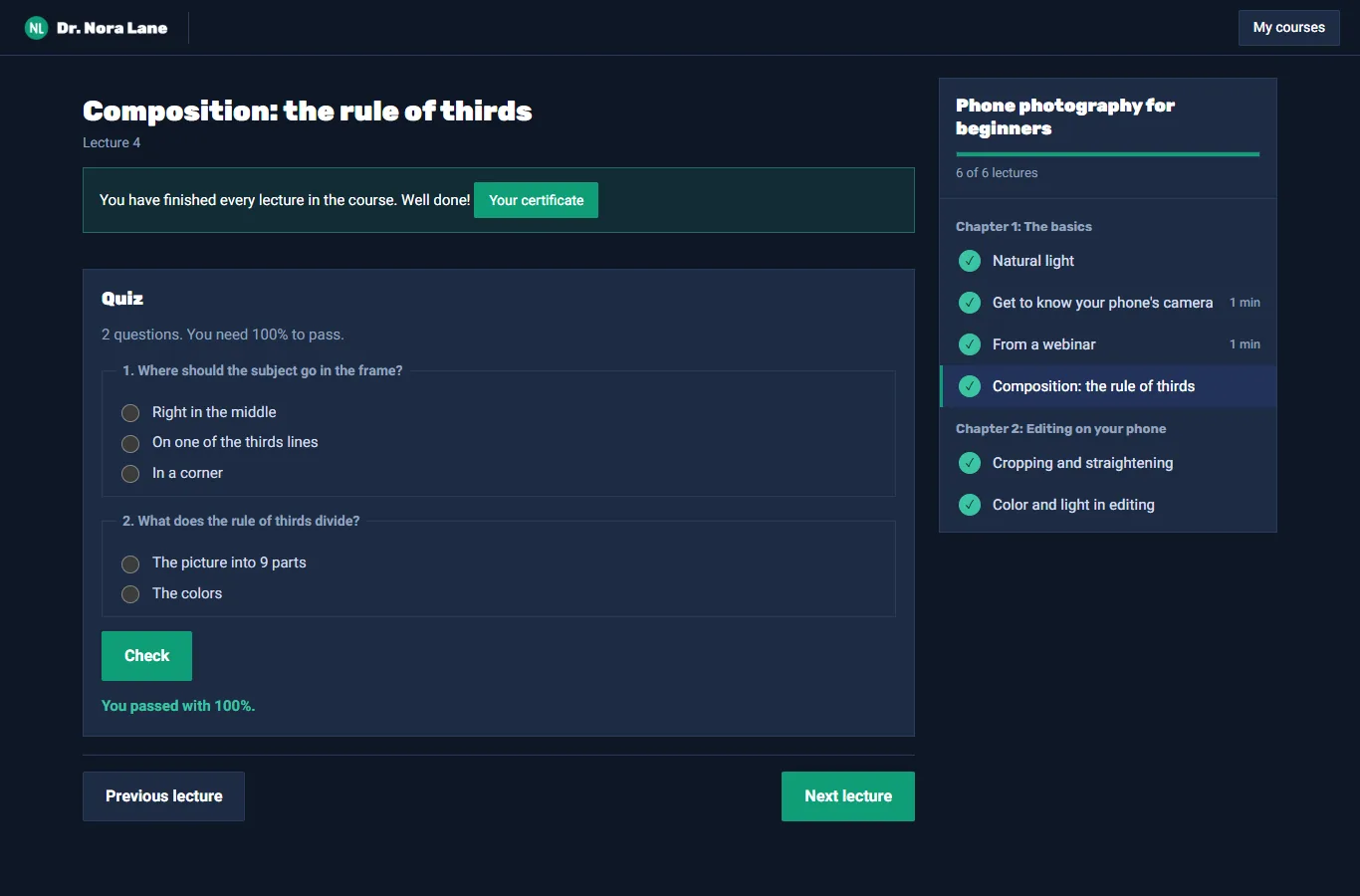
Task: Submit the quiz with the Check button
Action: [x=146, y=656]
